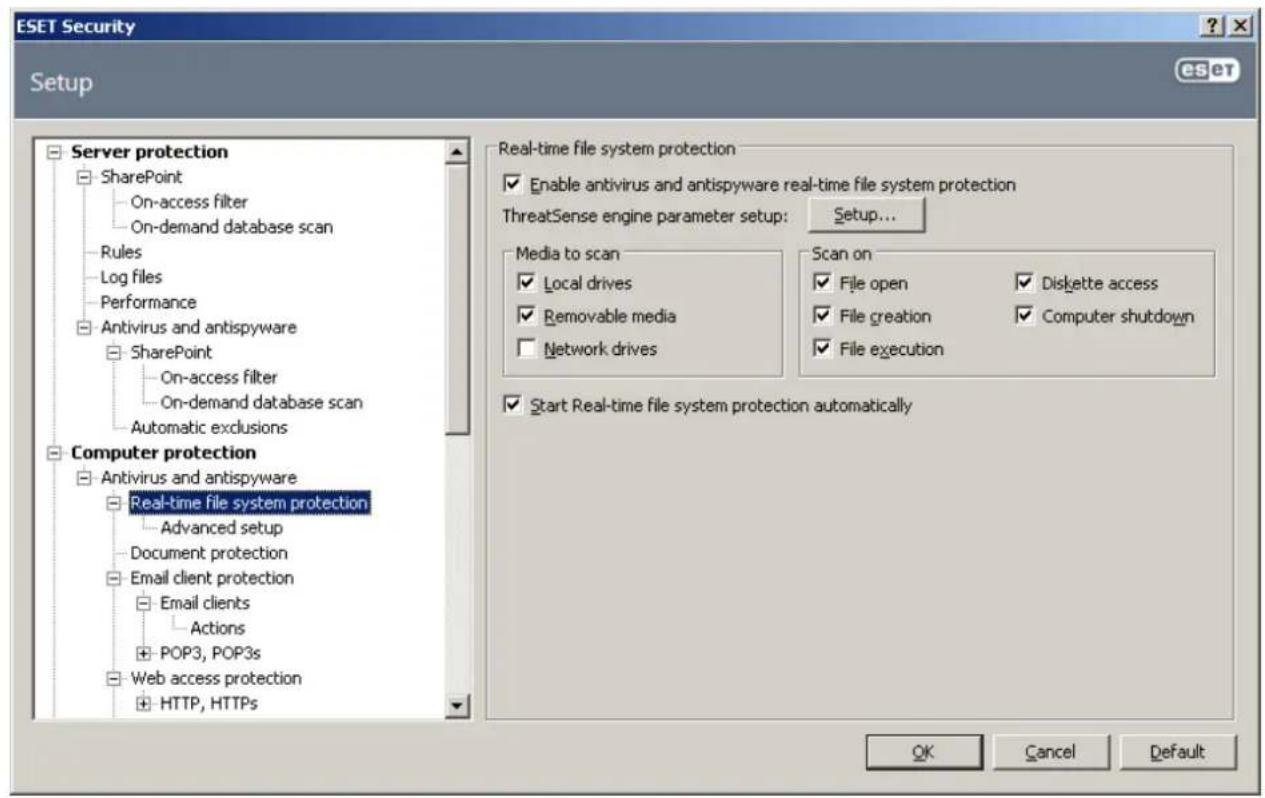Viewport: 1265px width, 798px height.
Task: Toggle the Diskette access checkbox
Action: (x=1024, y=284)
